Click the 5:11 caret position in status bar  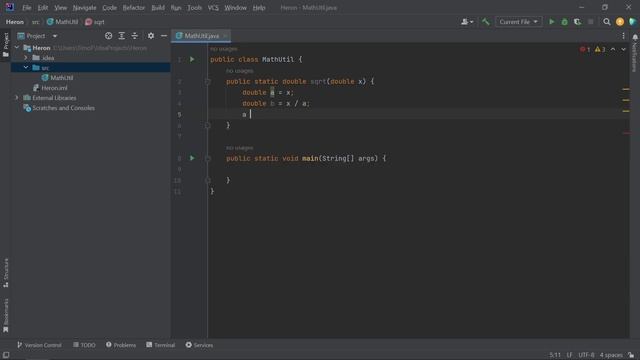555,355
